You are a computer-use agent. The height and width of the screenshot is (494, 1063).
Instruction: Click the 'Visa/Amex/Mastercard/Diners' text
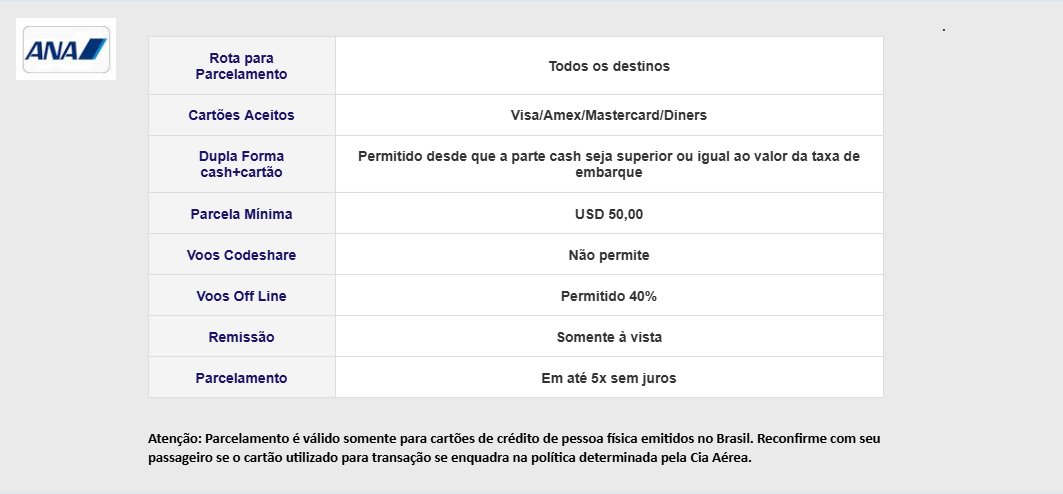coord(609,115)
